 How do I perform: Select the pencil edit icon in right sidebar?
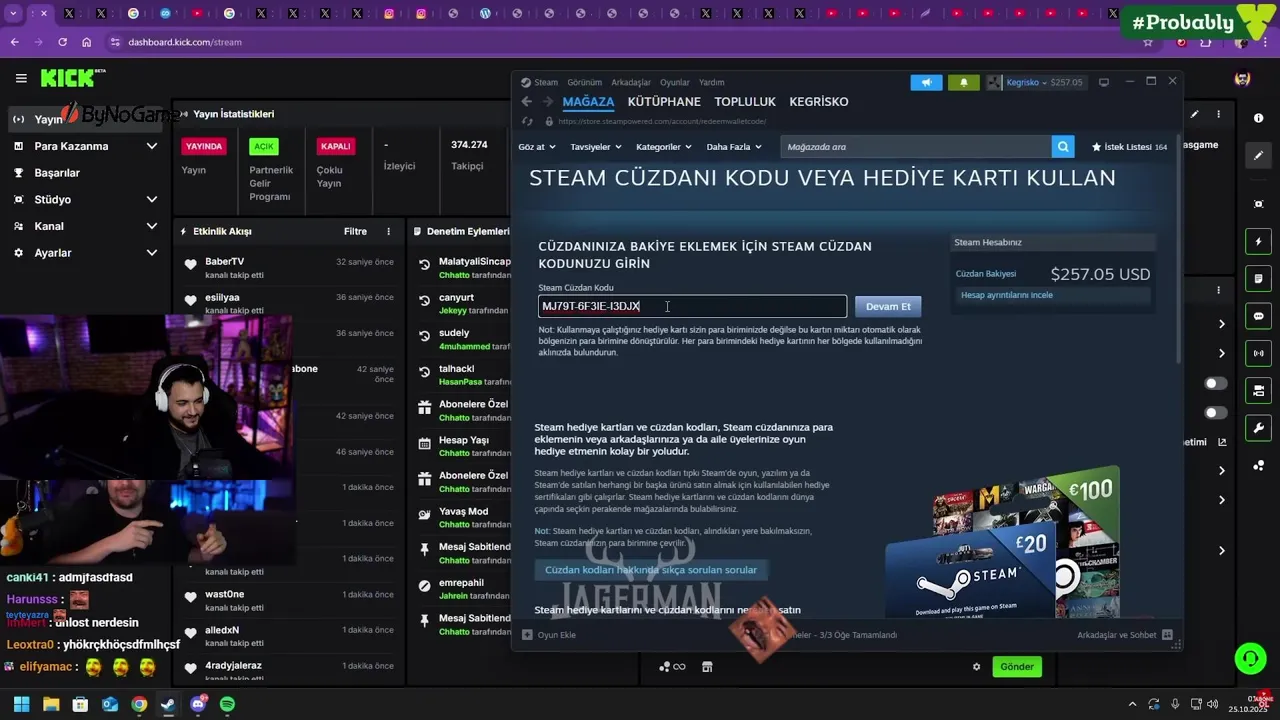(x=1258, y=156)
